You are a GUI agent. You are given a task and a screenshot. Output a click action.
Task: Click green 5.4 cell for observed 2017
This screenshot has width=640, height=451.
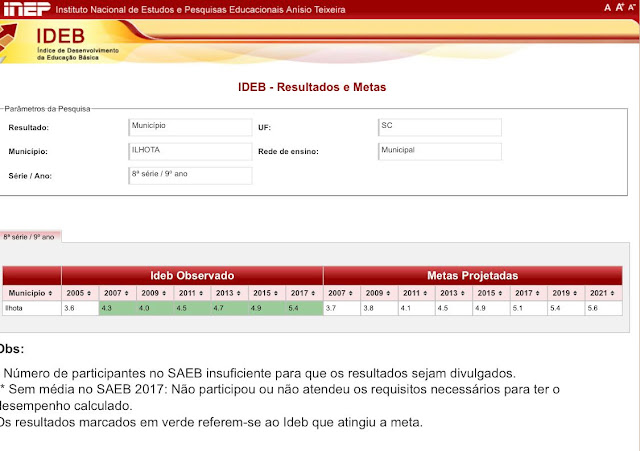pyautogui.click(x=304, y=308)
